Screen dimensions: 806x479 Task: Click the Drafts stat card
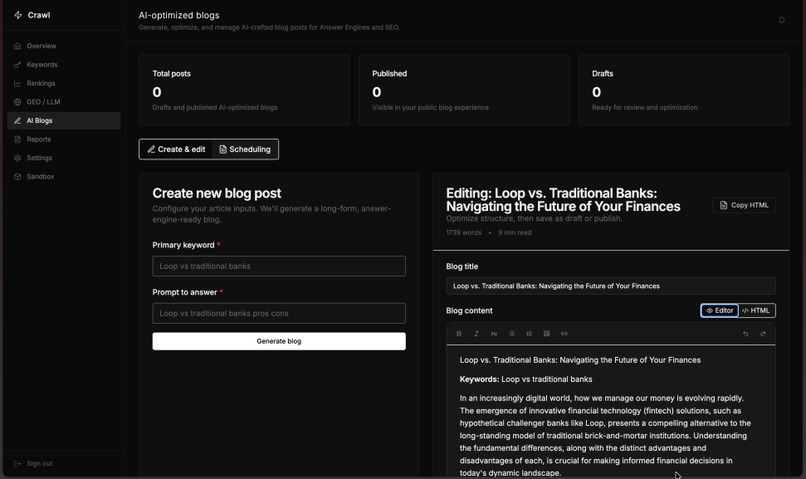coord(684,90)
